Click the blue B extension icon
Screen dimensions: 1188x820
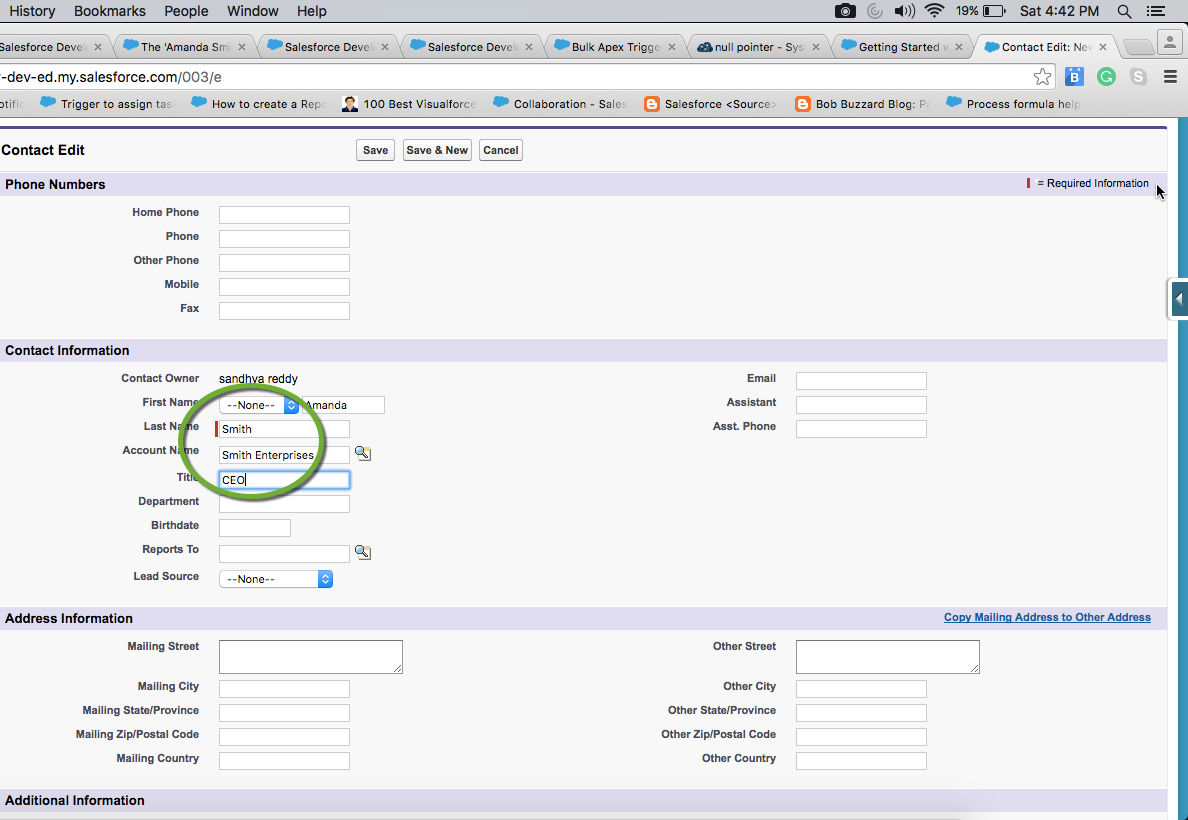point(1074,77)
